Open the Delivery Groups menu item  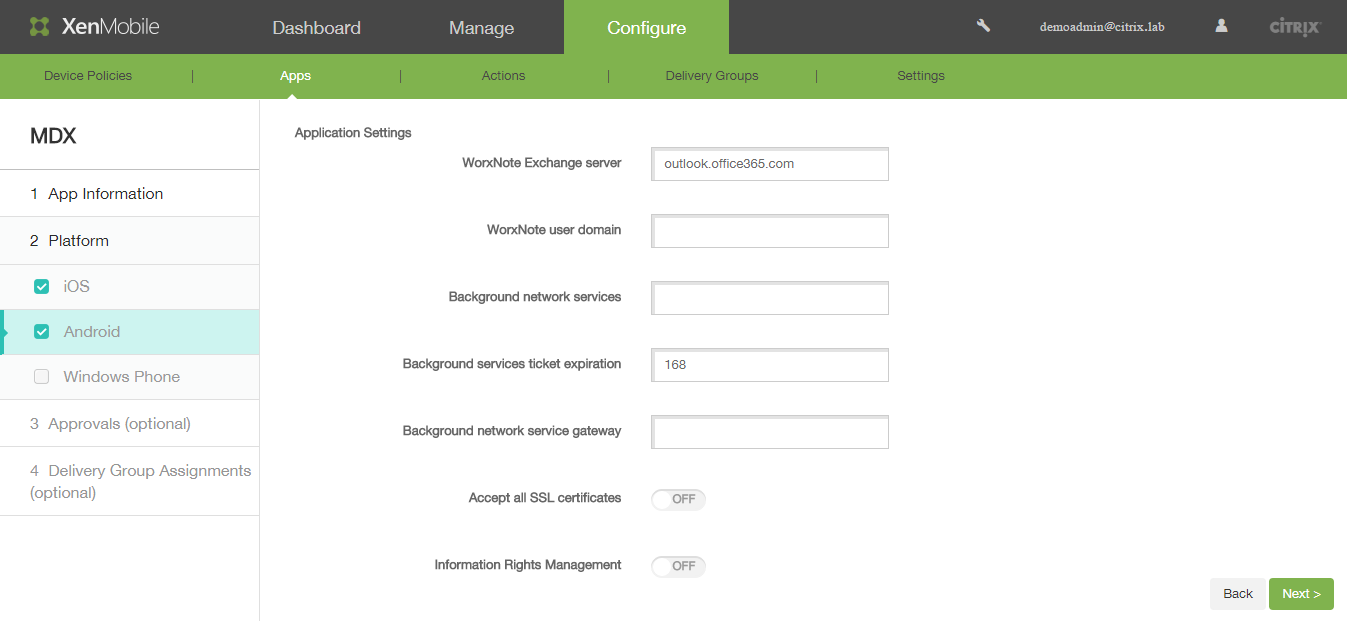pyautogui.click(x=711, y=76)
